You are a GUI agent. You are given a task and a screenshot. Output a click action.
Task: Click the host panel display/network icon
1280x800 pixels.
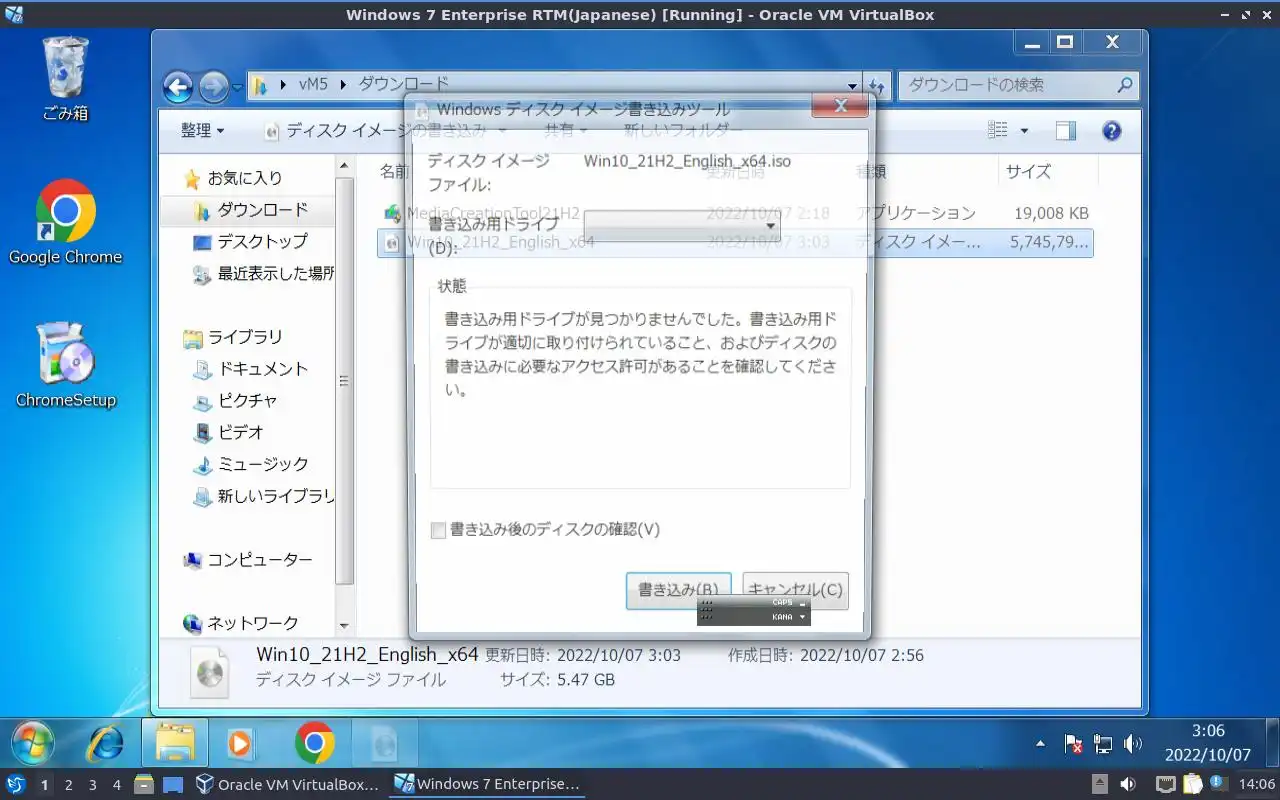tap(1165, 784)
